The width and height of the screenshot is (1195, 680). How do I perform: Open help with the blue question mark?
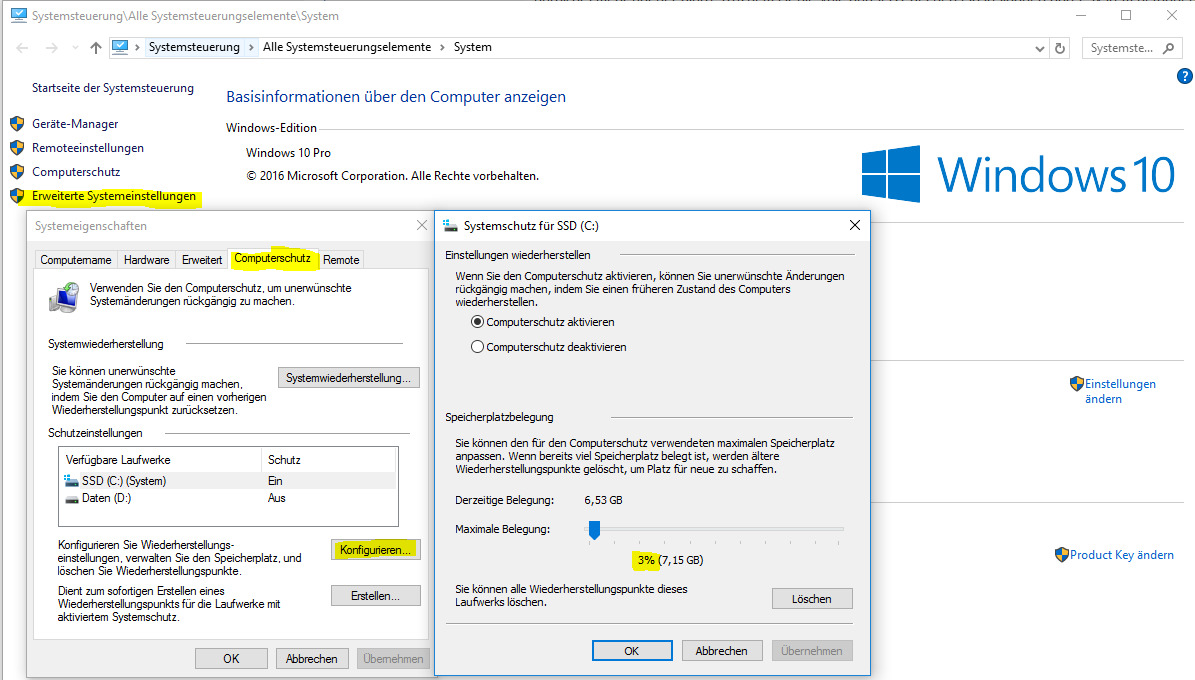1184,76
